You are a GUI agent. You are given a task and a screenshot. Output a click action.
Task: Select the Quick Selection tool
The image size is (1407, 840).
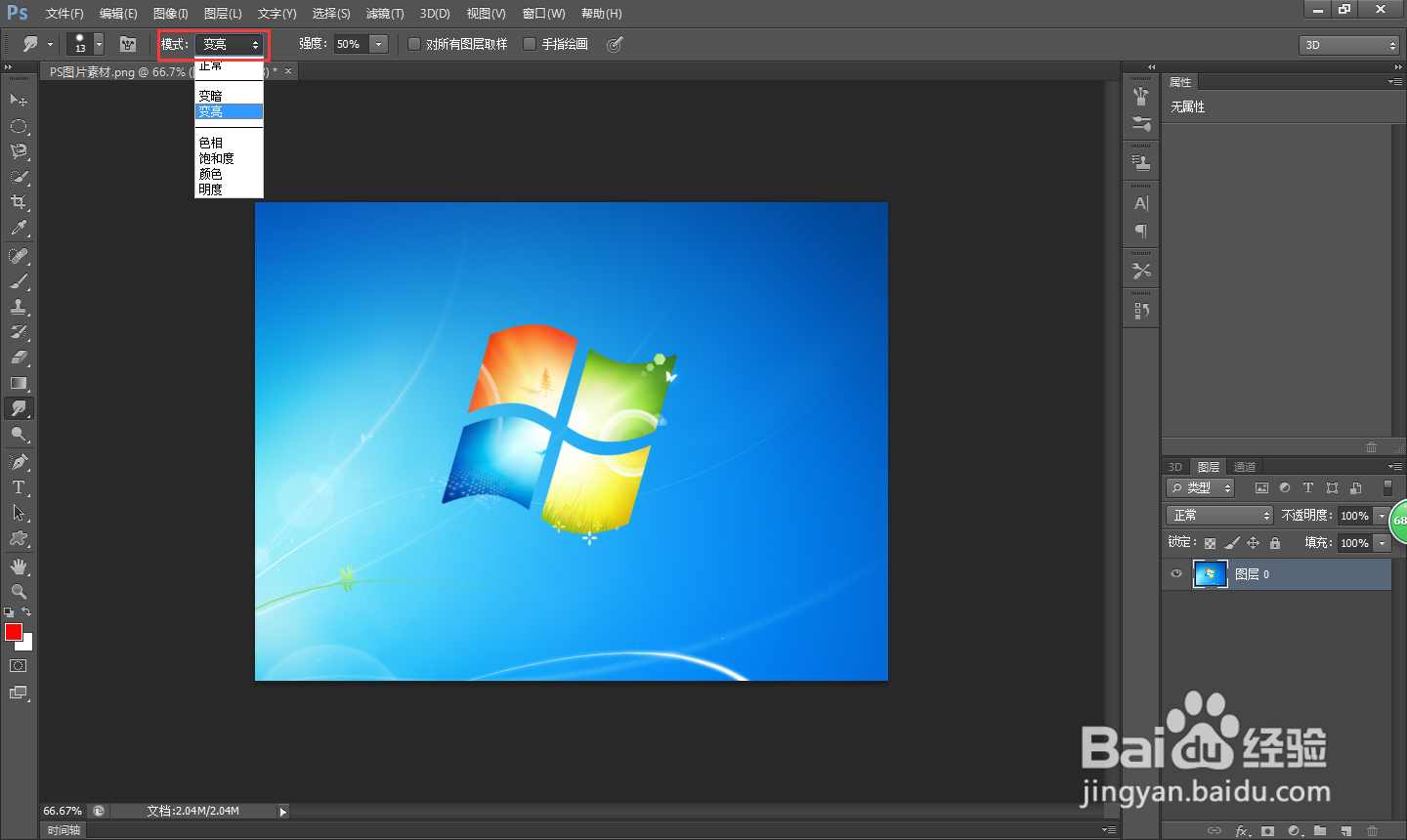tap(19, 177)
